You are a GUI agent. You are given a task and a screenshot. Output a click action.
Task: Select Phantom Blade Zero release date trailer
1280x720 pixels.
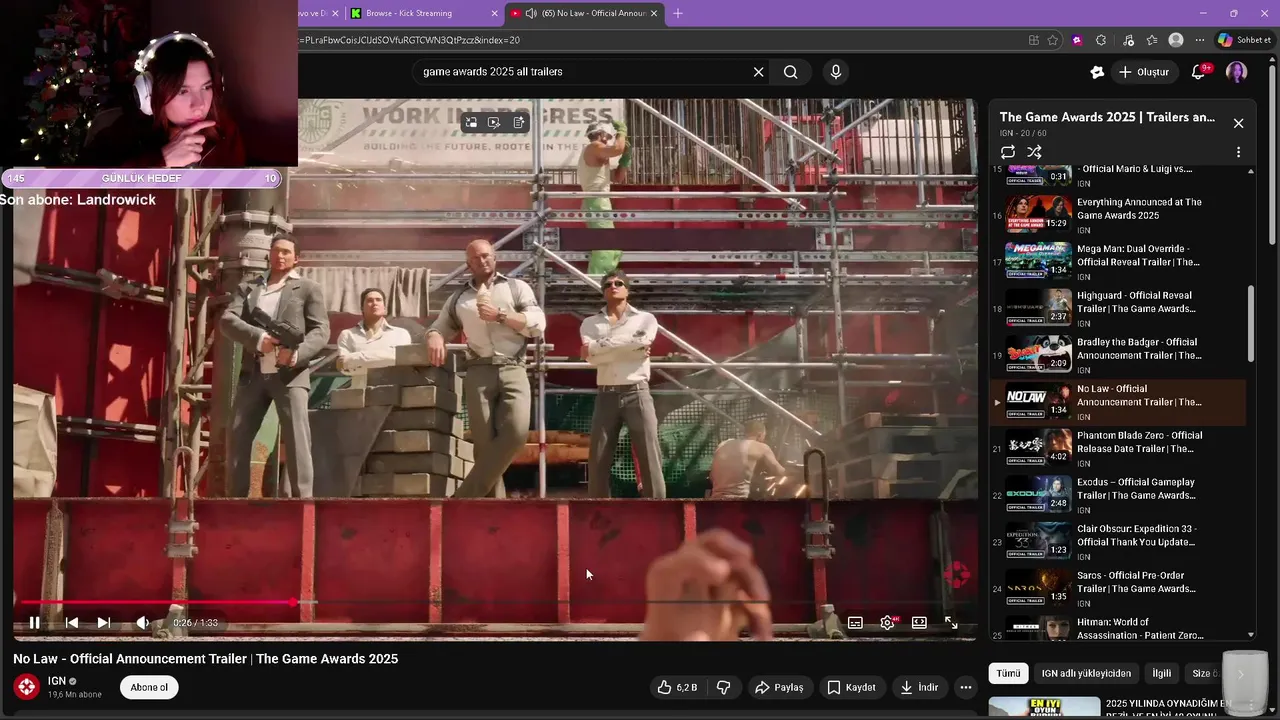(1118, 449)
